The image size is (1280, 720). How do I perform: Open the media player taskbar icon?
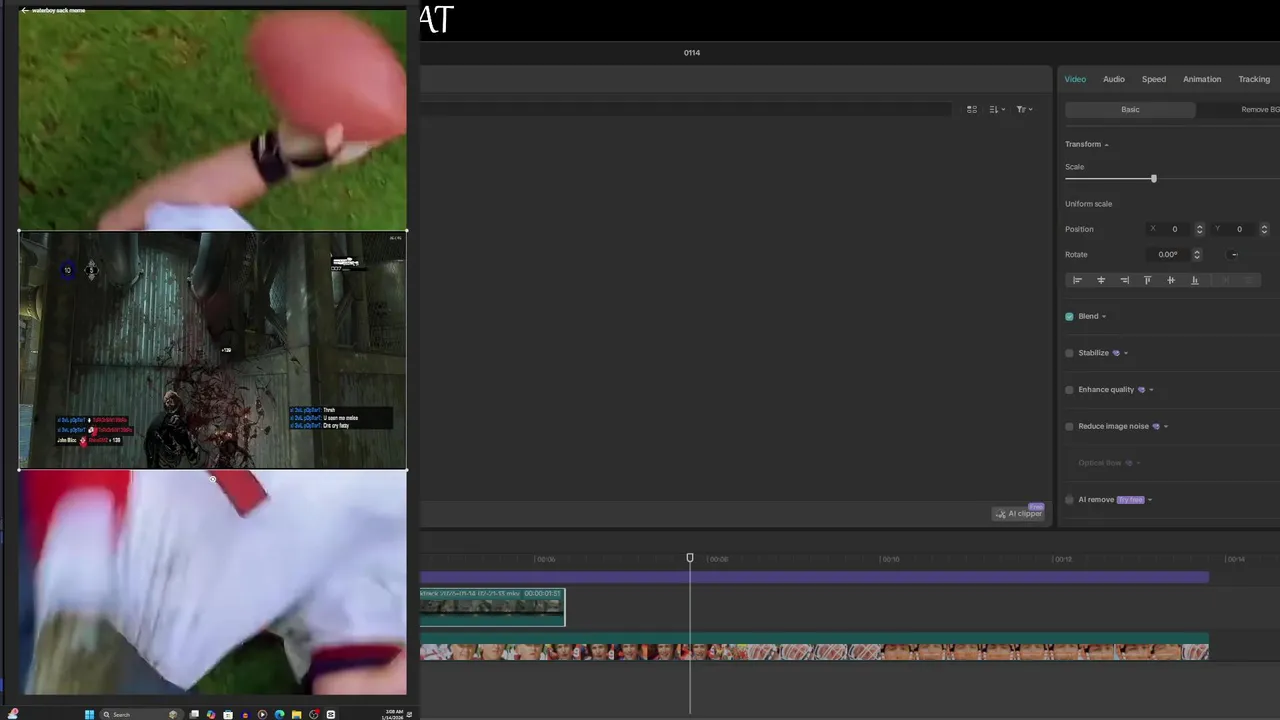[x=262, y=714]
